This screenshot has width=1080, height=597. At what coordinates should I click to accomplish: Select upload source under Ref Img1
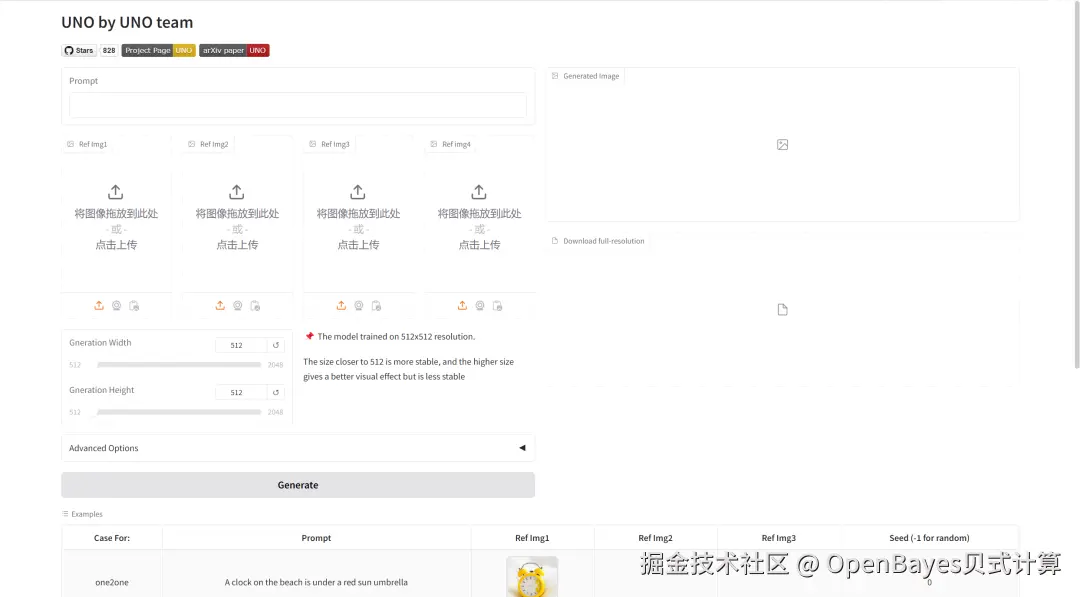(x=99, y=305)
